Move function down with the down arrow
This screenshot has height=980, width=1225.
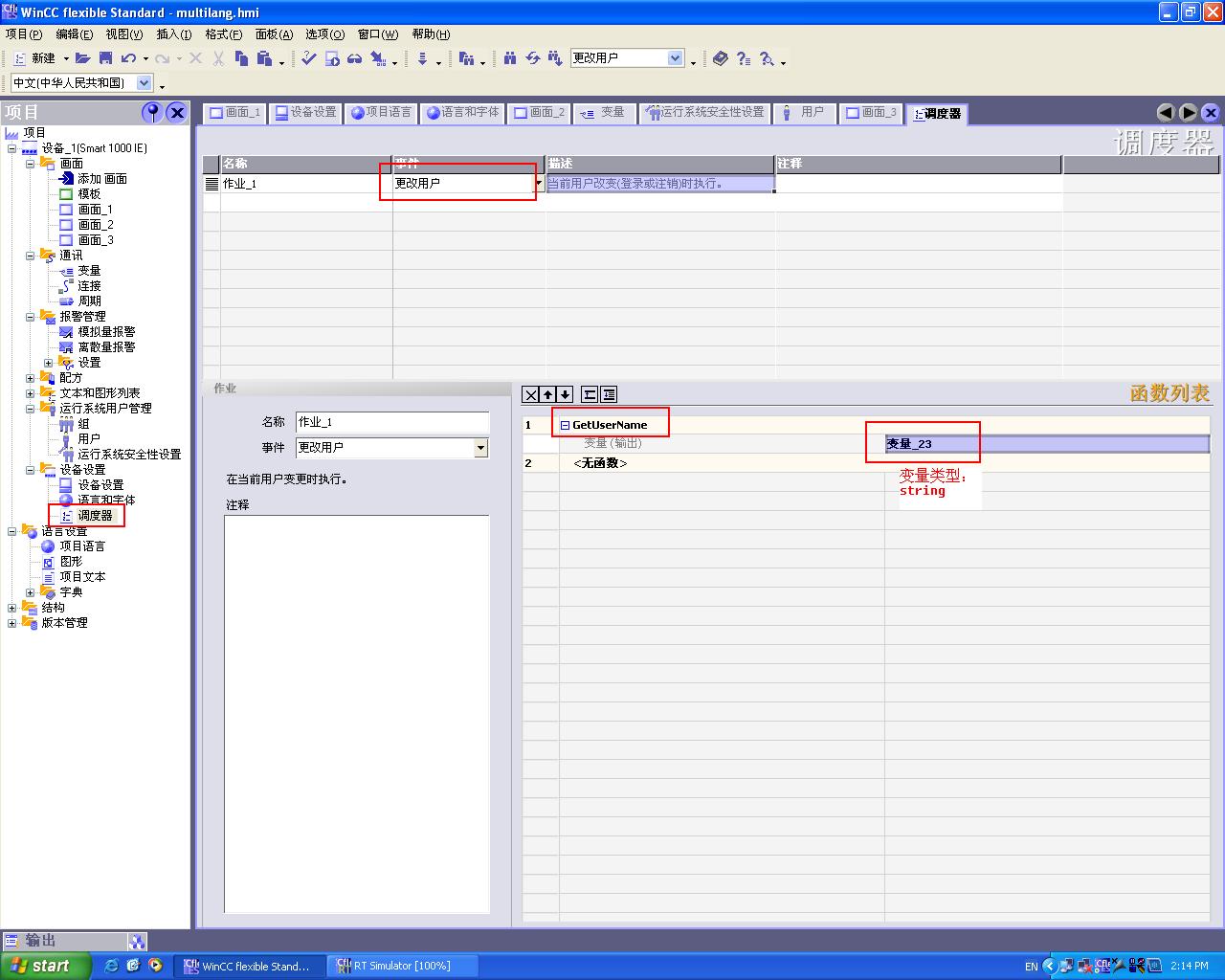tap(565, 394)
